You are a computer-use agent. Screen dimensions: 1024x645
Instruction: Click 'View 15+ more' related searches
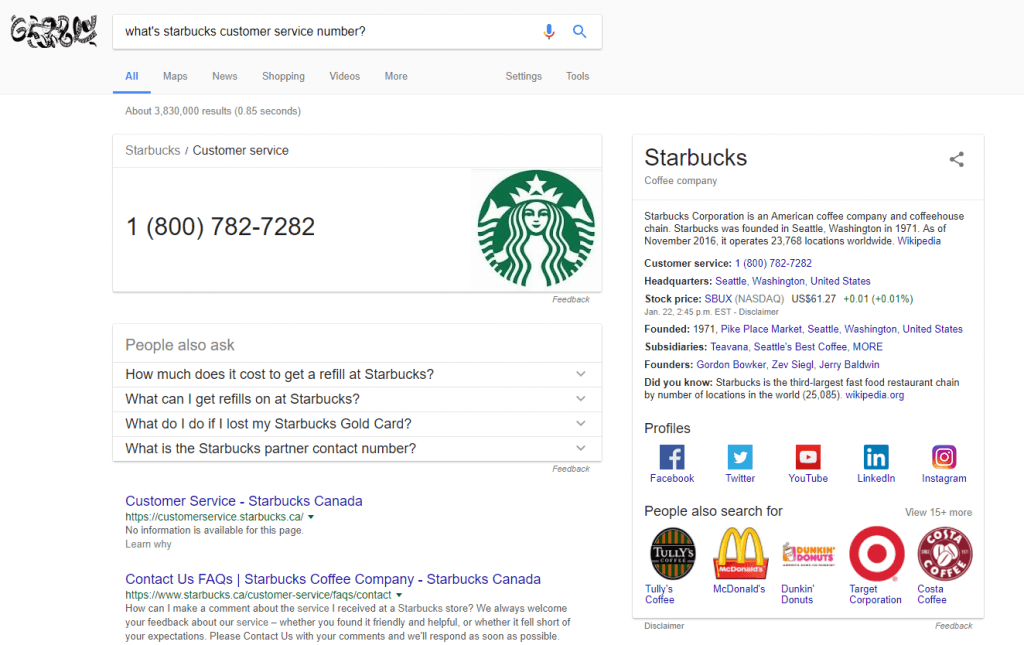938,512
